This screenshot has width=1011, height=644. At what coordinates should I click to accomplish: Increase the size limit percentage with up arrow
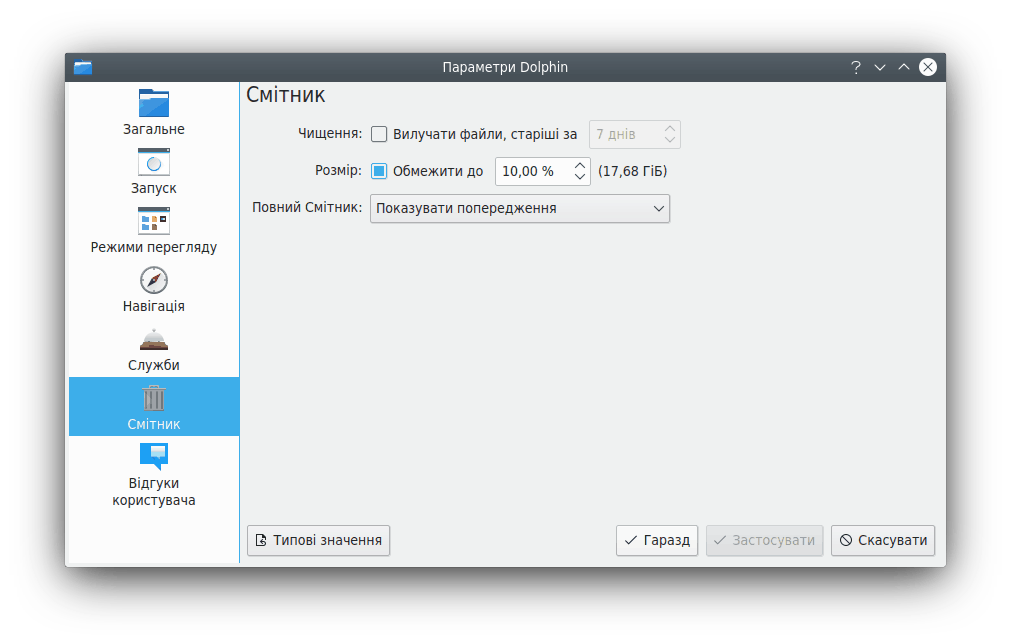pos(580,165)
